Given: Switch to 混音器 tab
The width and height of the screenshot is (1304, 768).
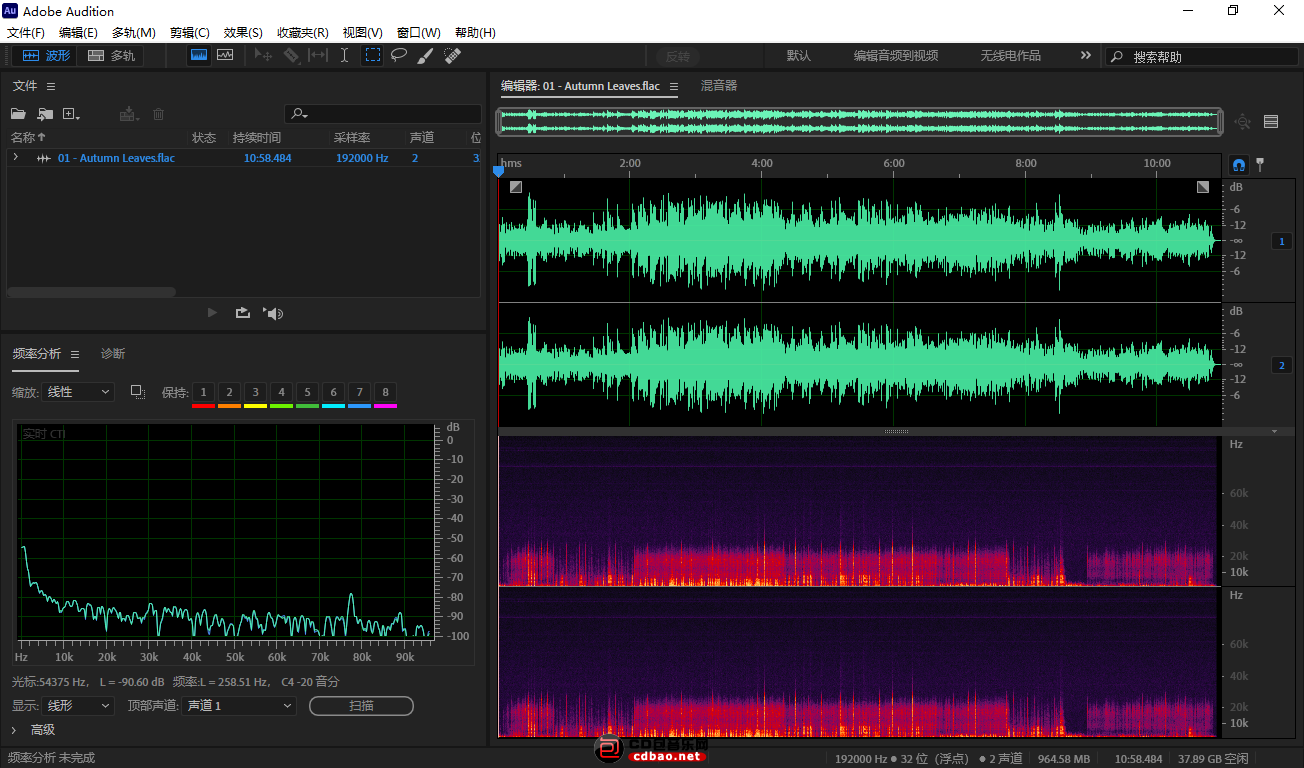Looking at the screenshot, I should [719, 86].
